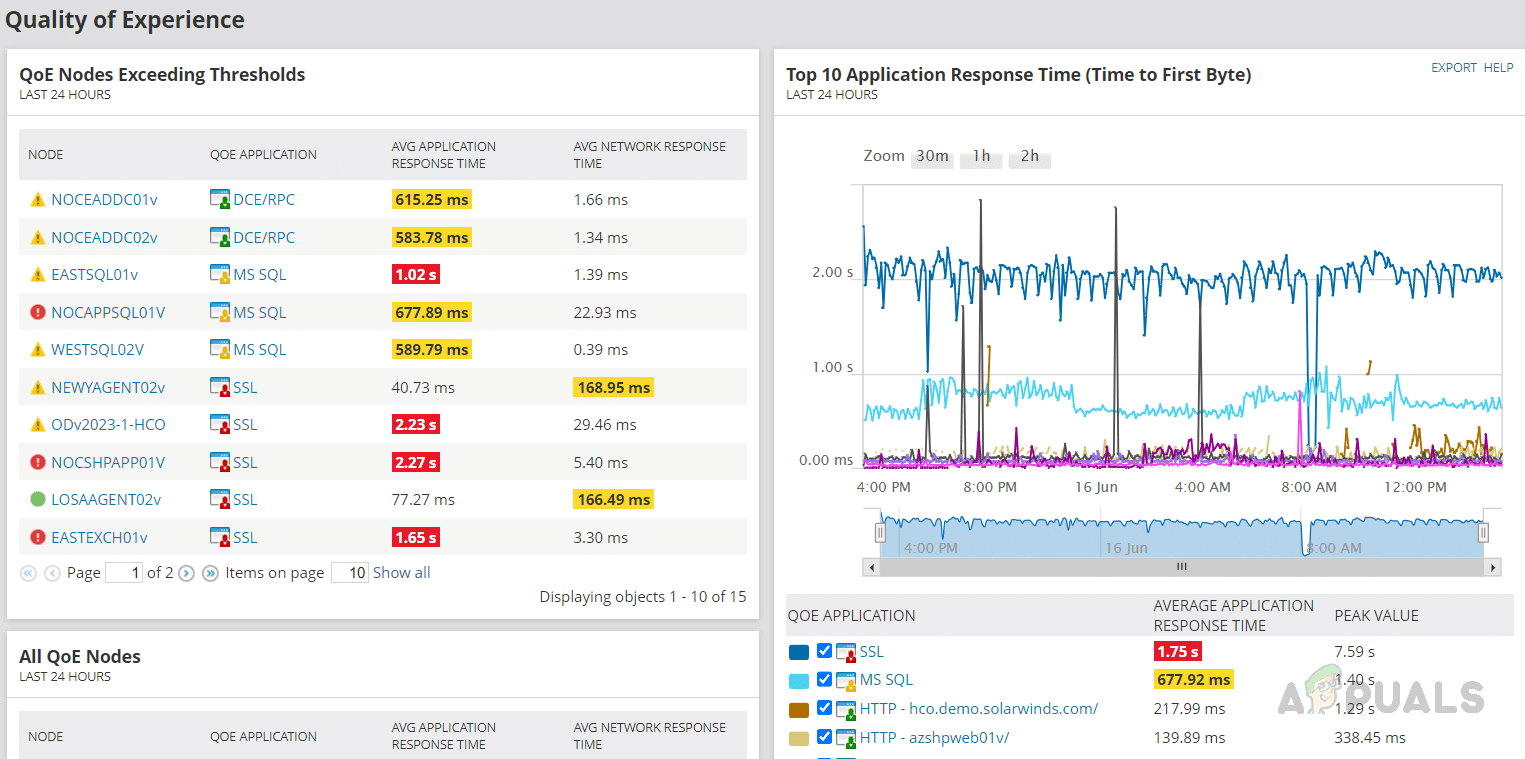Open HELP for the response time chart
This screenshot has width=1525, height=759.
pyautogui.click(x=1498, y=68)
